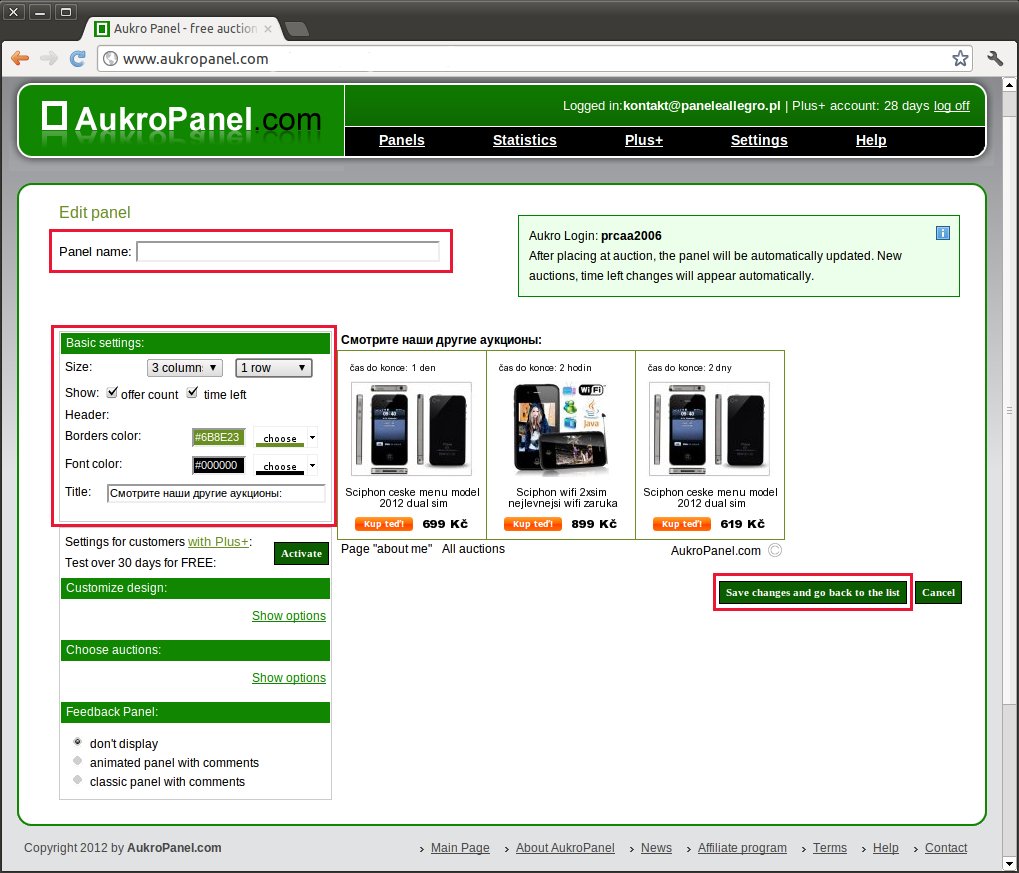This screenshot has height=873, width=1019.
Task: Click Save changes and go back to the list
Action: click(812, 592)
